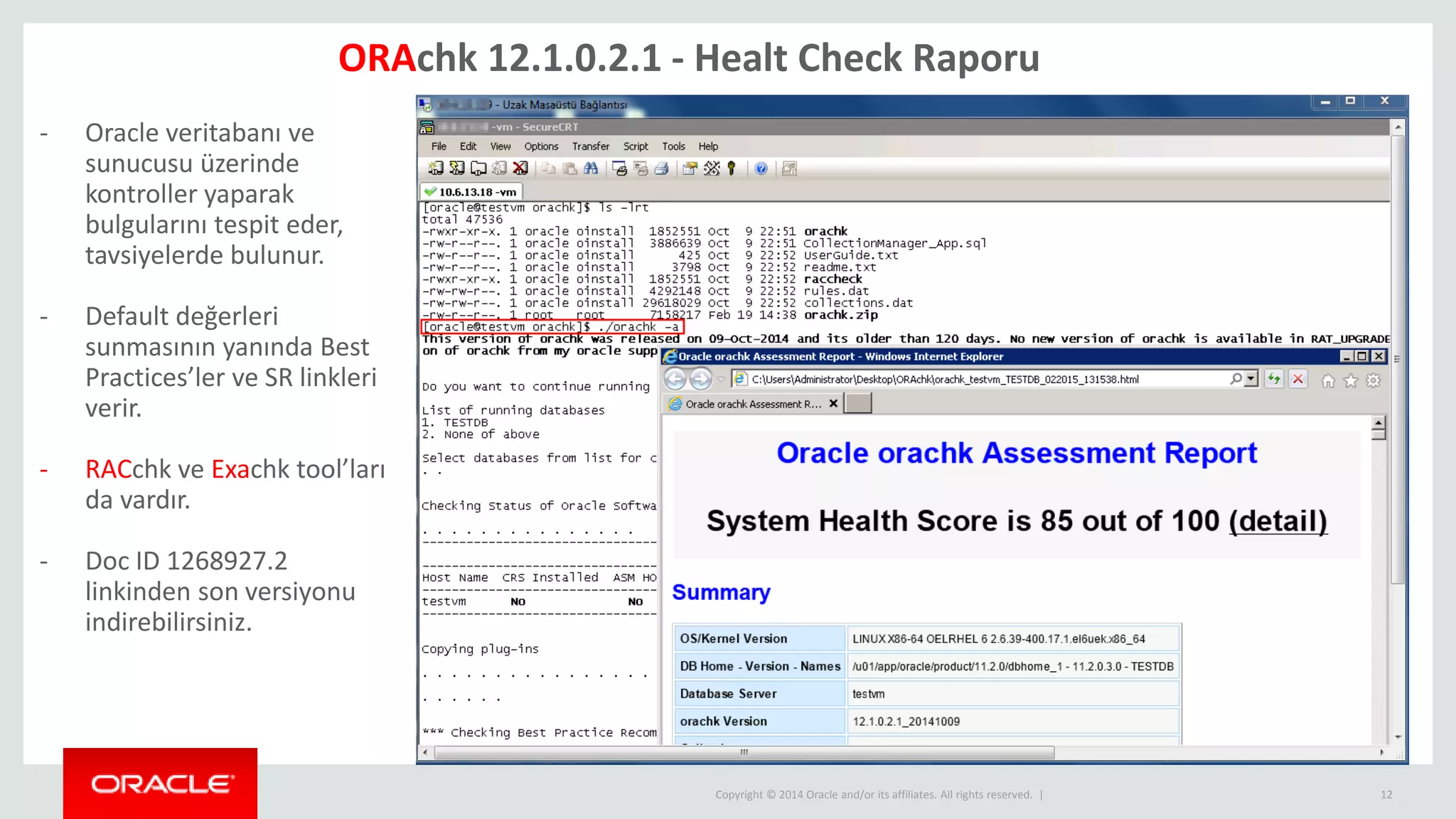Click the orachk.zip file name in terminal
The width and height of the screenshot is (1456, 819).
[x=840, y=315]
